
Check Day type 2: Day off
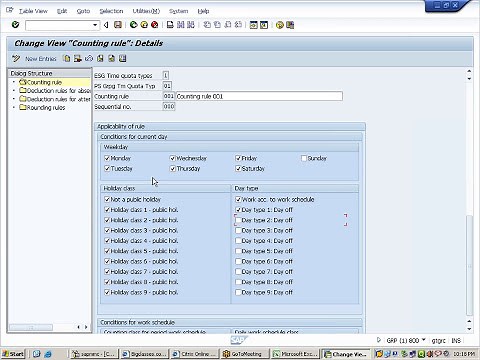coord(238,220)
